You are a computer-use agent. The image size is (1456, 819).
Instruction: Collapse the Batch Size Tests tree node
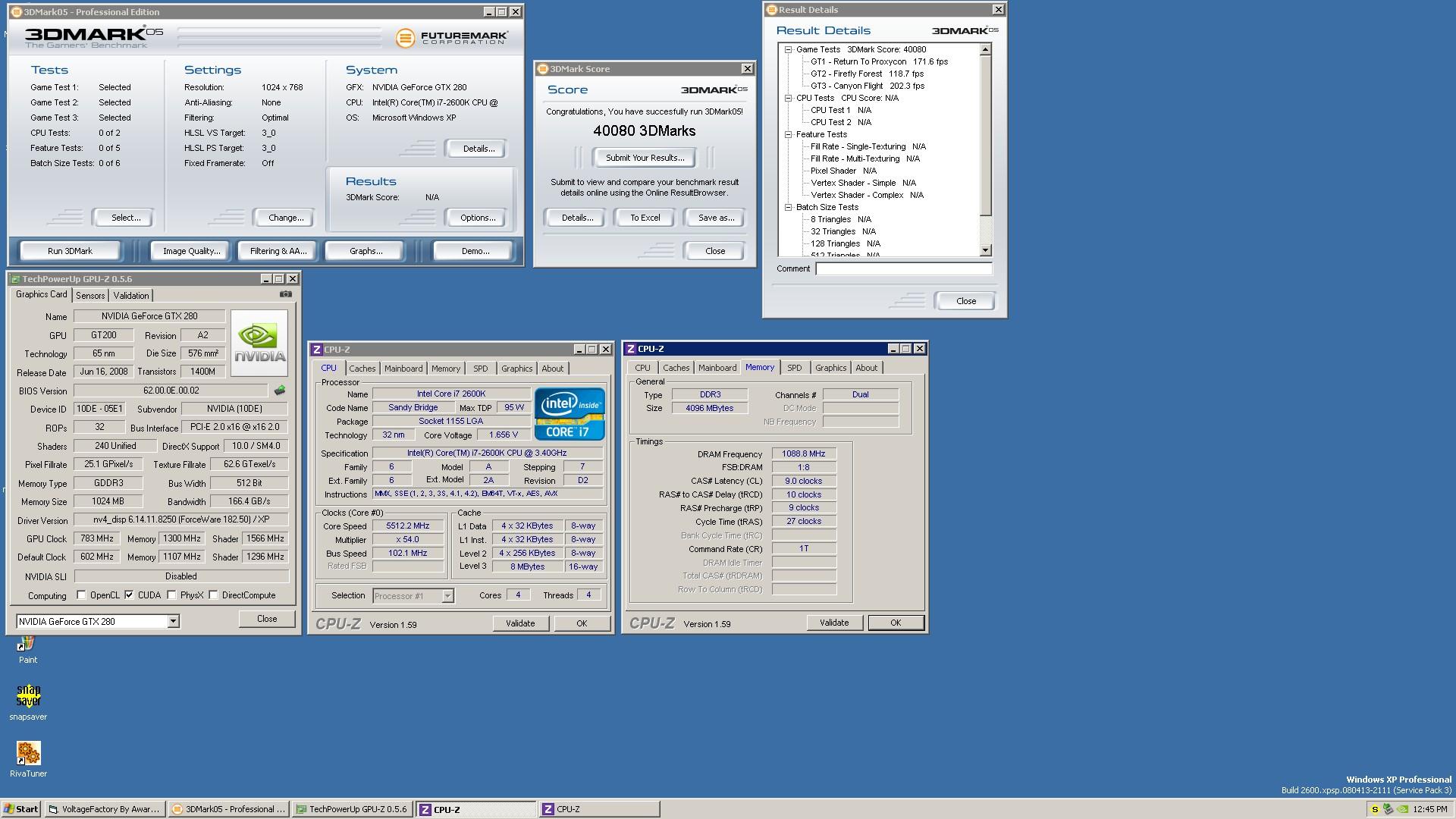[x=789, y=207]
